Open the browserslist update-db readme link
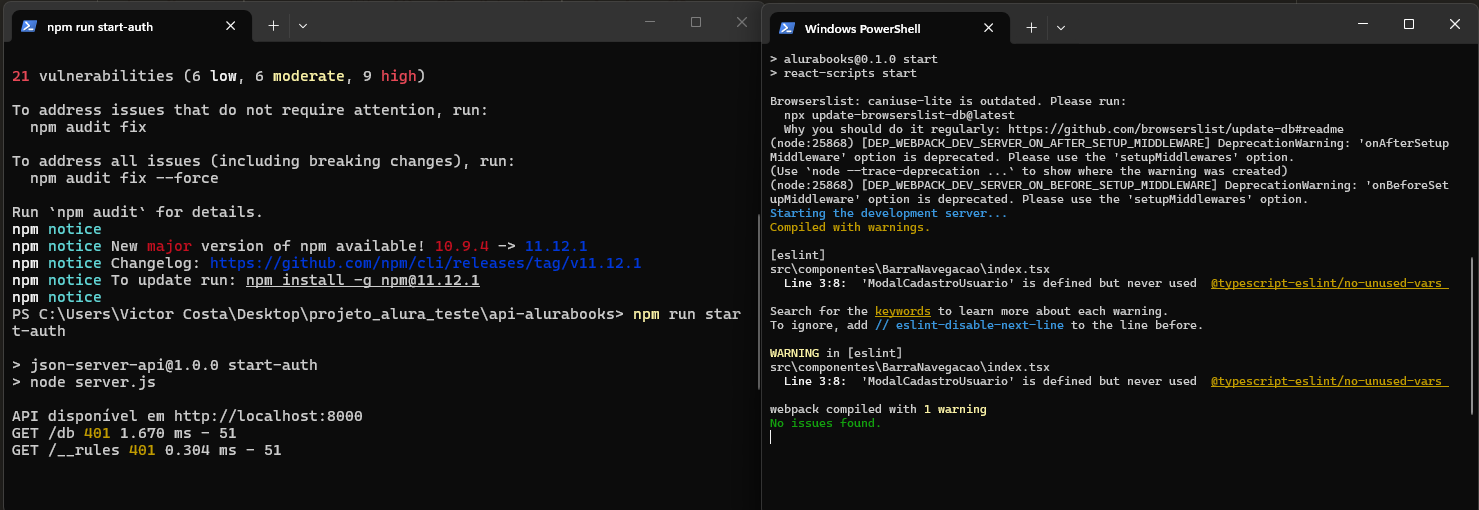Viewport: 1479px width, 510px height. (1176, 130)
